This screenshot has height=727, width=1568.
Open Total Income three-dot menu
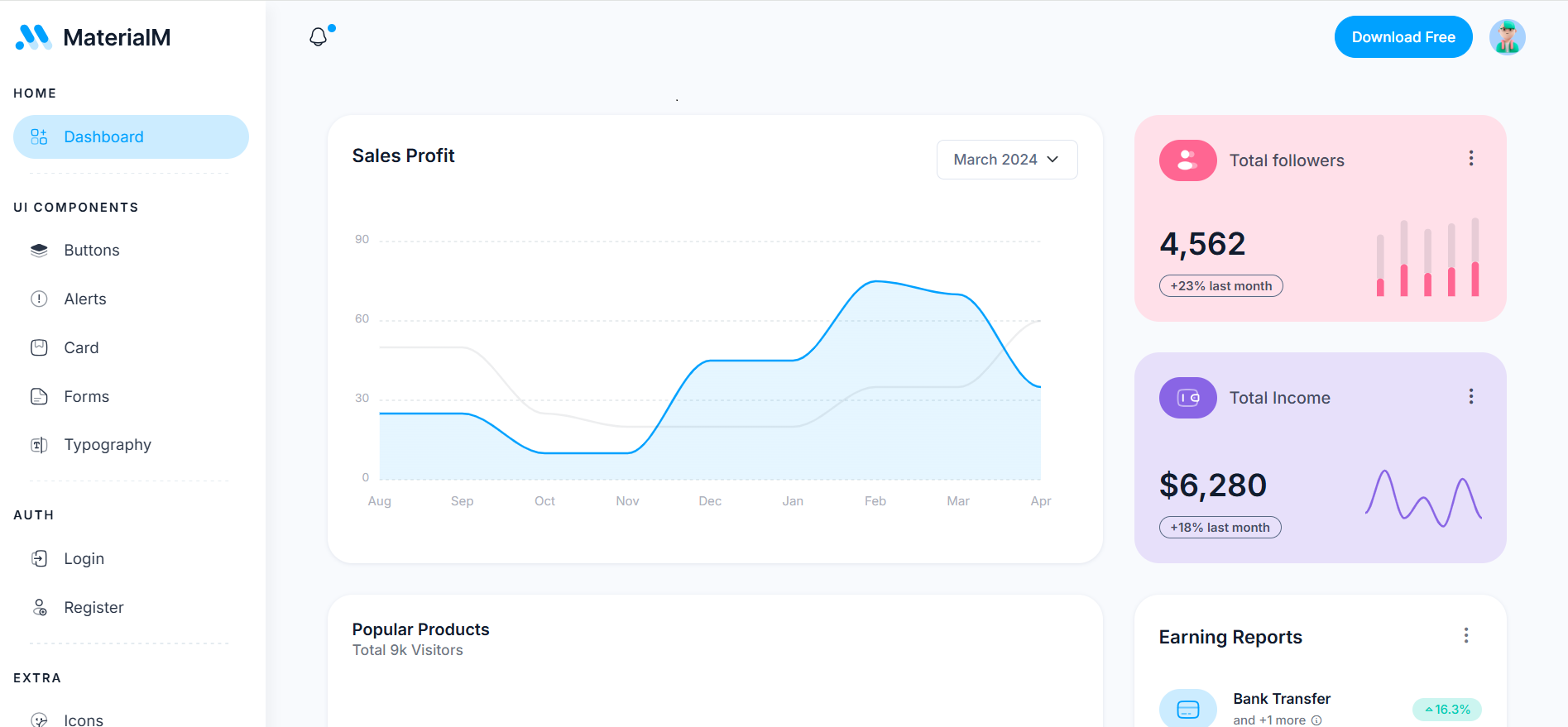[x=1470, y=396]
